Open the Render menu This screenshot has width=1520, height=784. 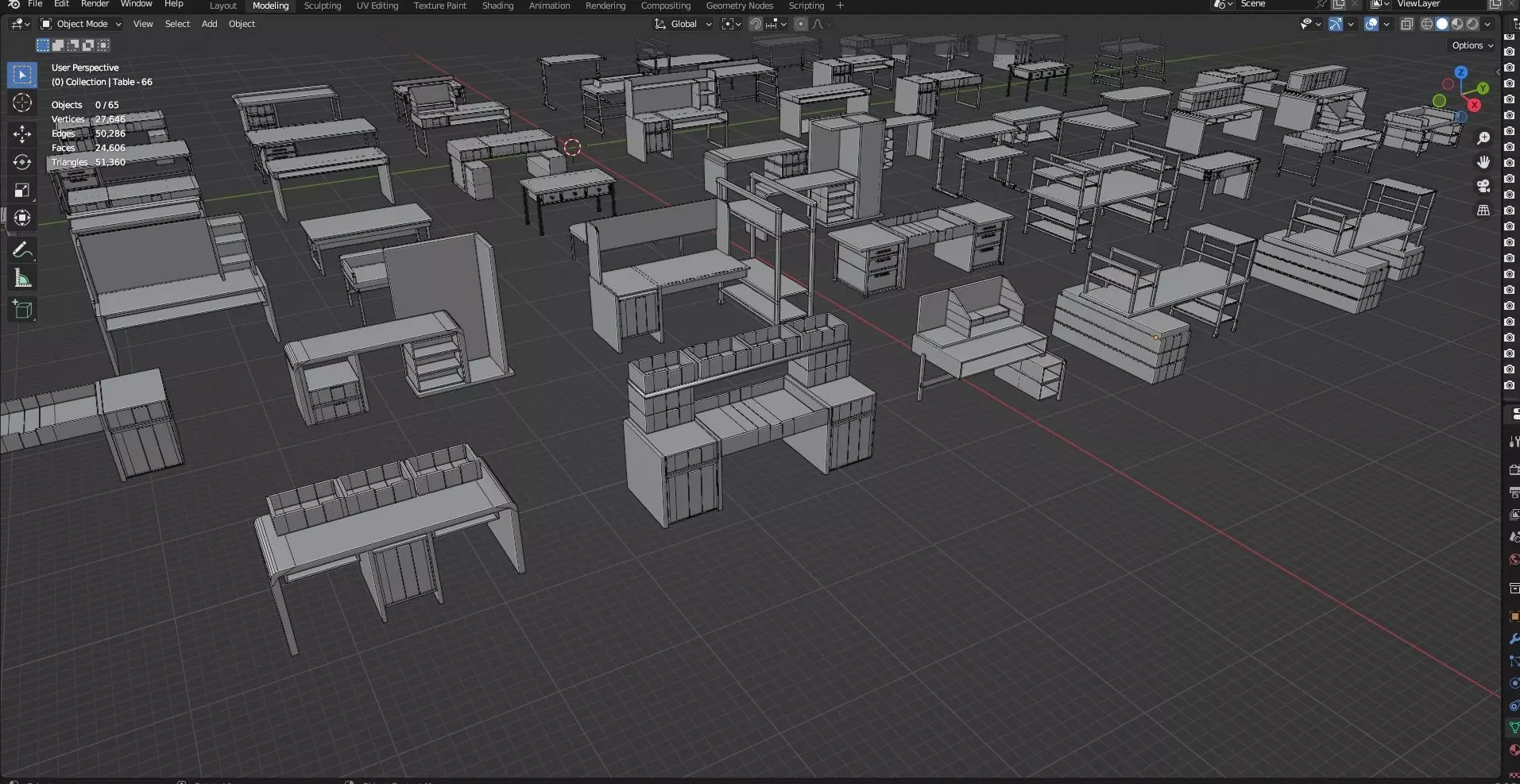click(95, 4)
